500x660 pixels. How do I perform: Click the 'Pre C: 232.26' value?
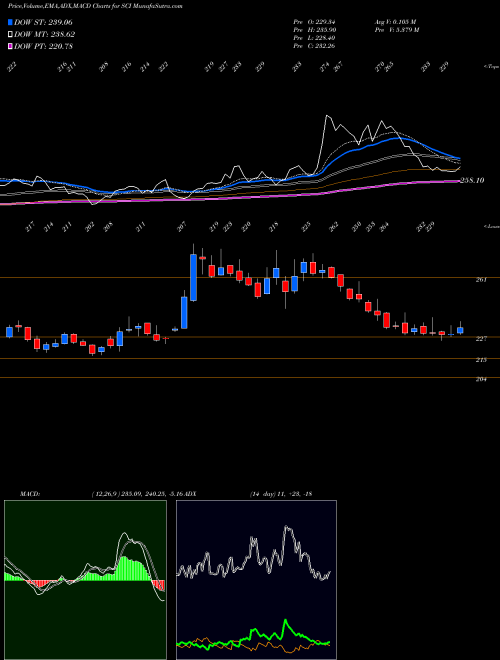pyautogui.click(x=314, y=46)
